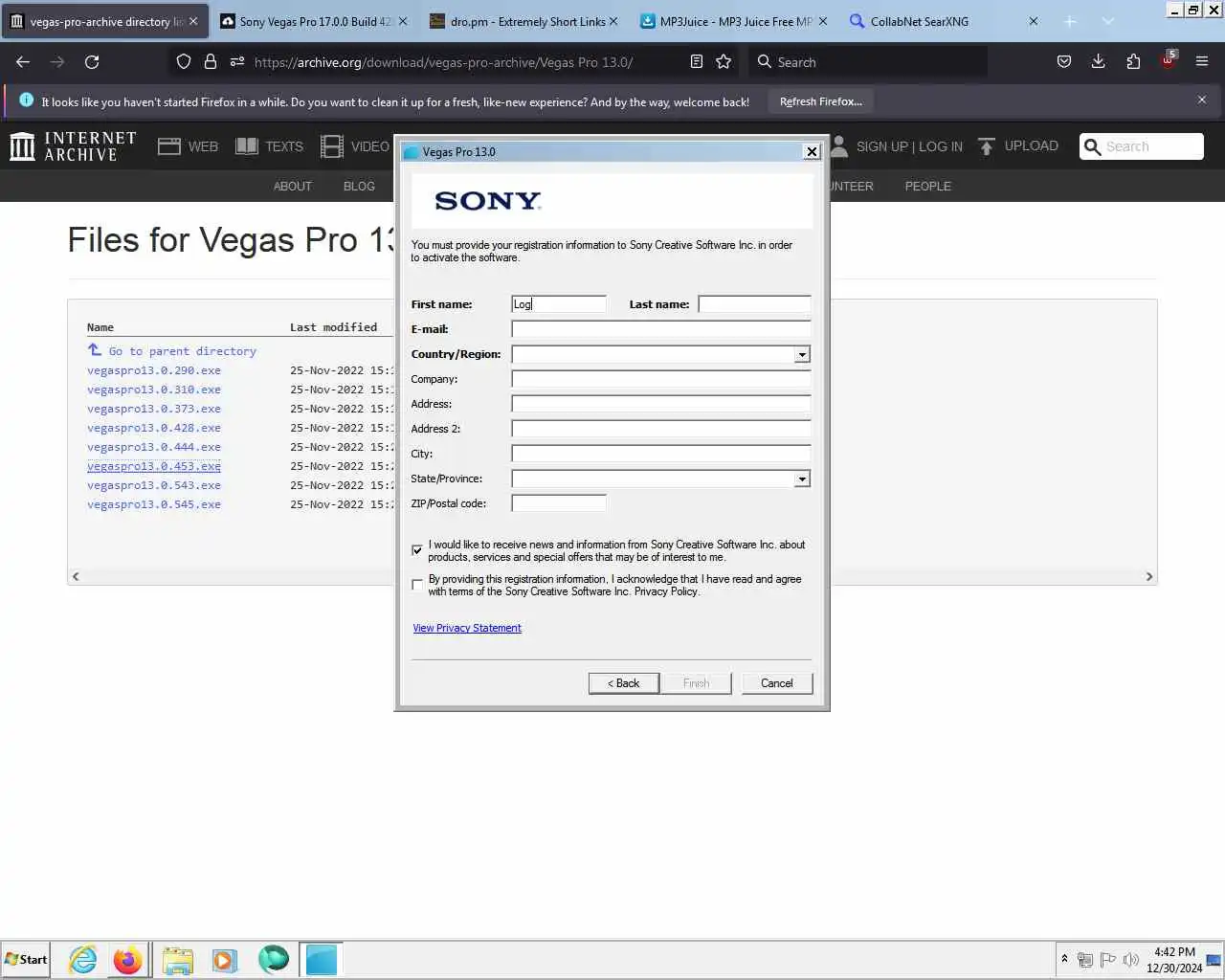Screen dimensions: 1225x980
Task: Download vegaspro13.0.545.exe
Action: point(154,504)
